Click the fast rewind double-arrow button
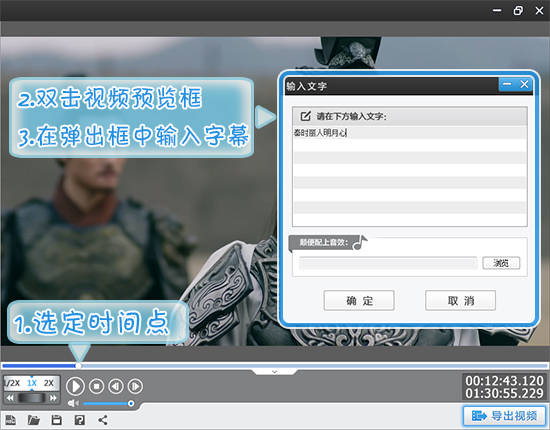Image resolution: width=550 pixels, height=430 pixels. click(x=11, y=398)
